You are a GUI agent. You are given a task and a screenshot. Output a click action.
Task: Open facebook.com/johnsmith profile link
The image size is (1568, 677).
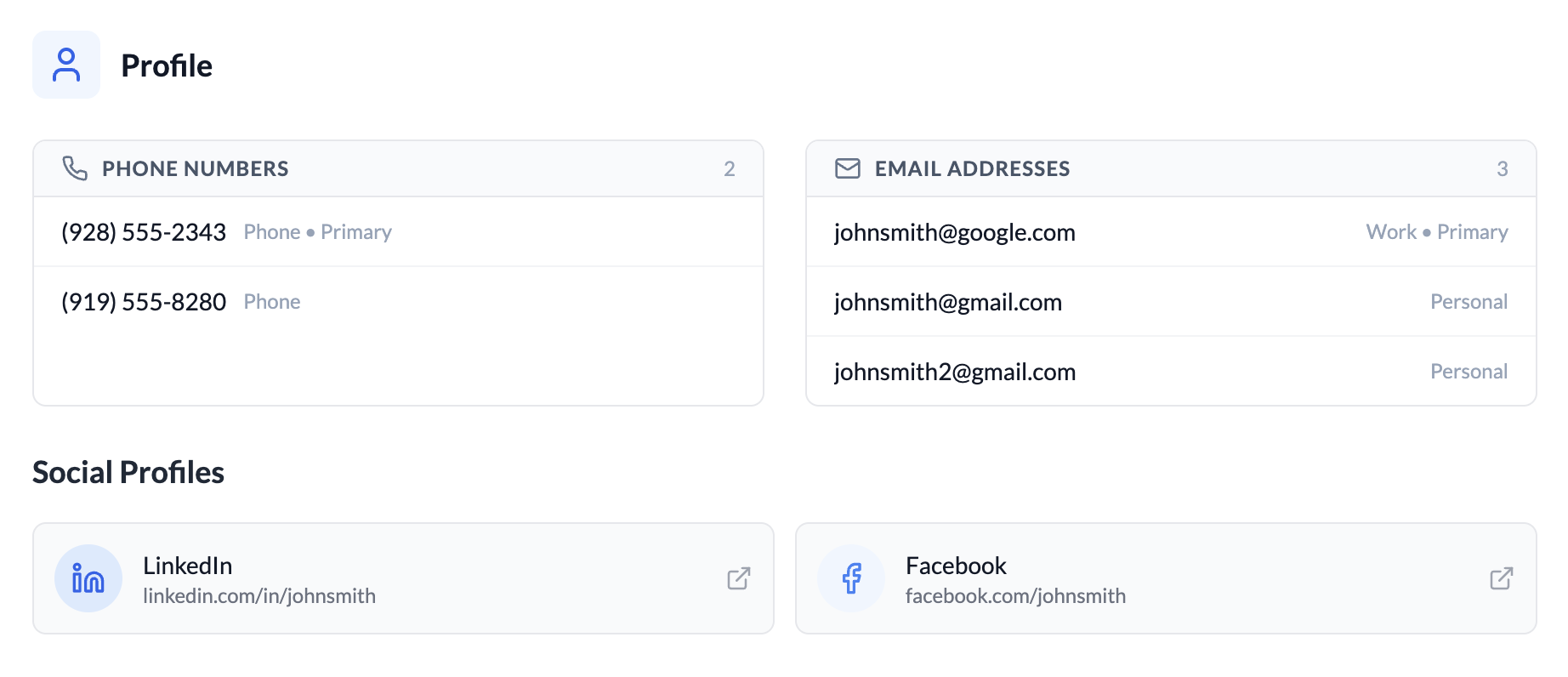click(1015, 596)
